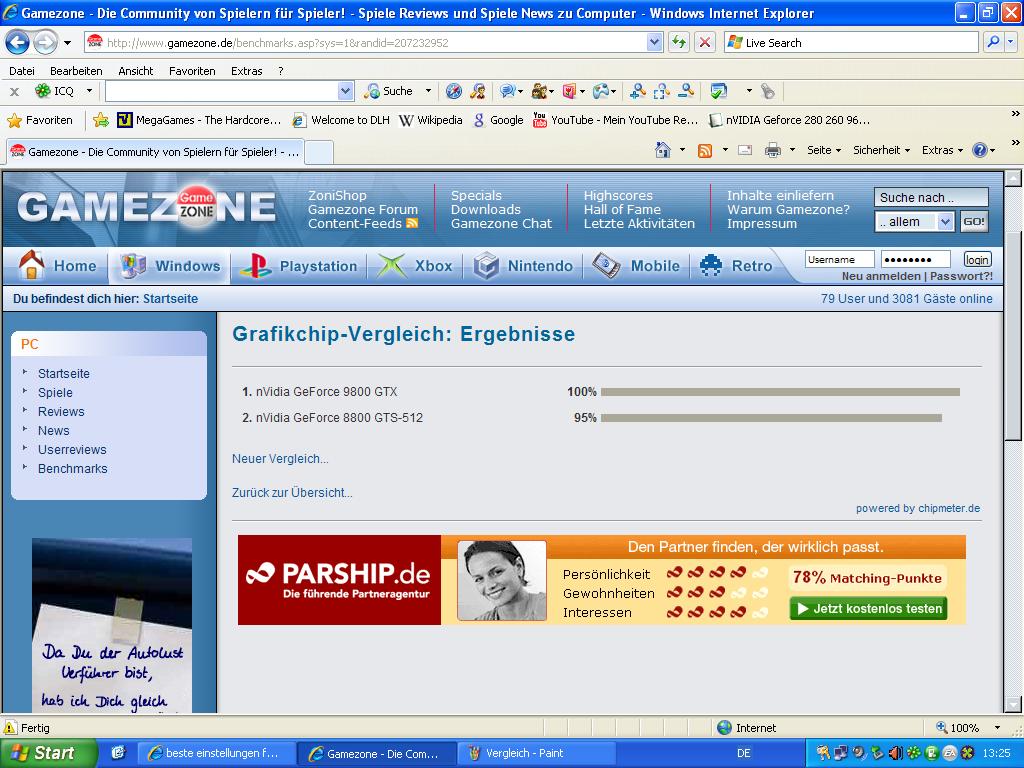Close the ICQ toolbar with its X
The image size is (1024, 768).
tap(14, 91)
